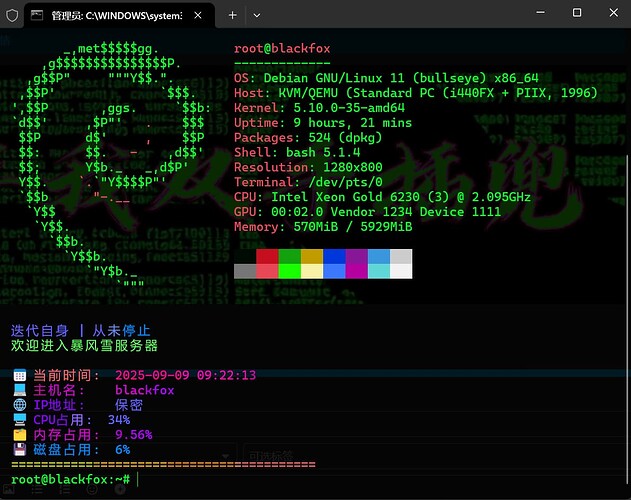Click the laptop icon beside hostname row
The height and width of the screenshot is (500, 631).
(x=19, y=390)
